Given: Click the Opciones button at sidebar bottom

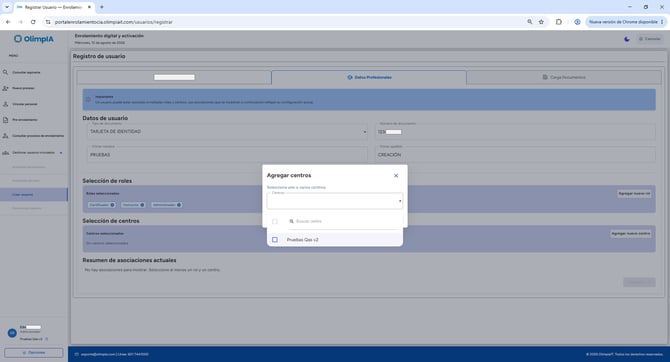Looking at the screenshot, I should point(34,353).
